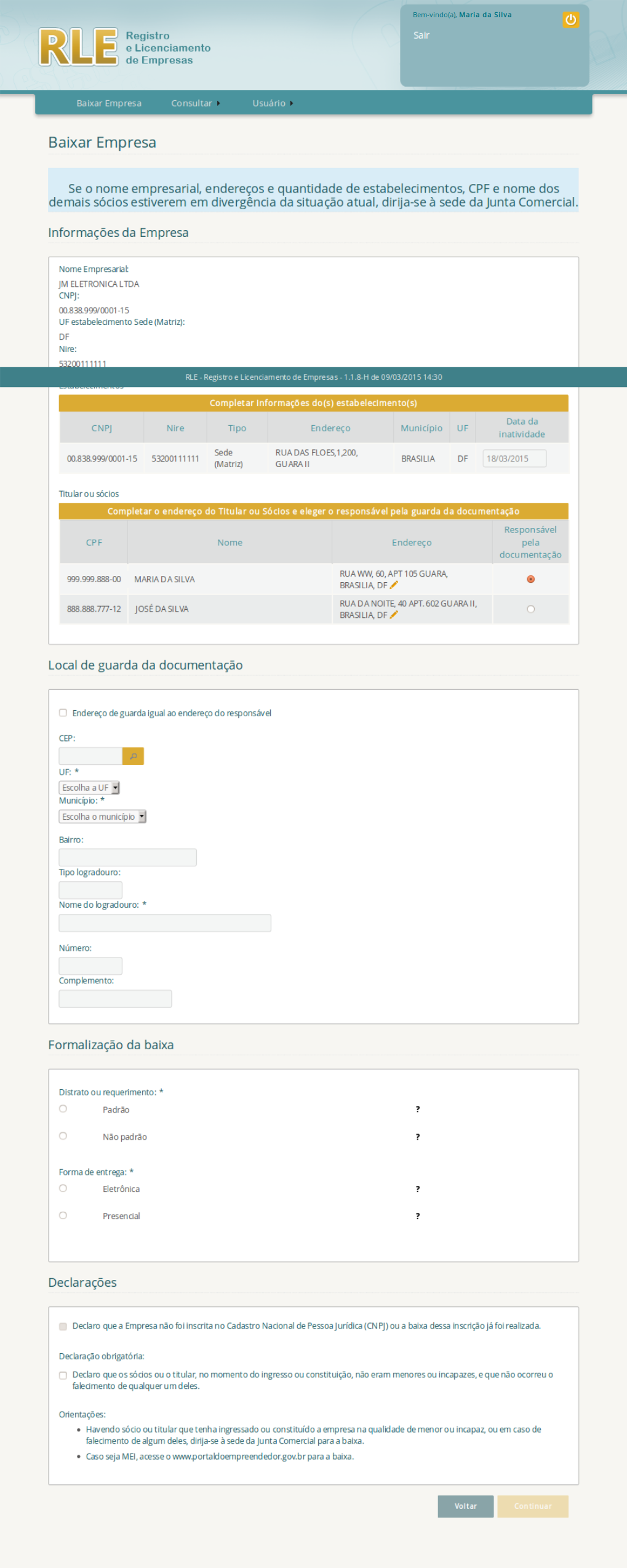Click the Nire column header
The width and height of the screenshot is (627, 1568).
pos(175,428)
